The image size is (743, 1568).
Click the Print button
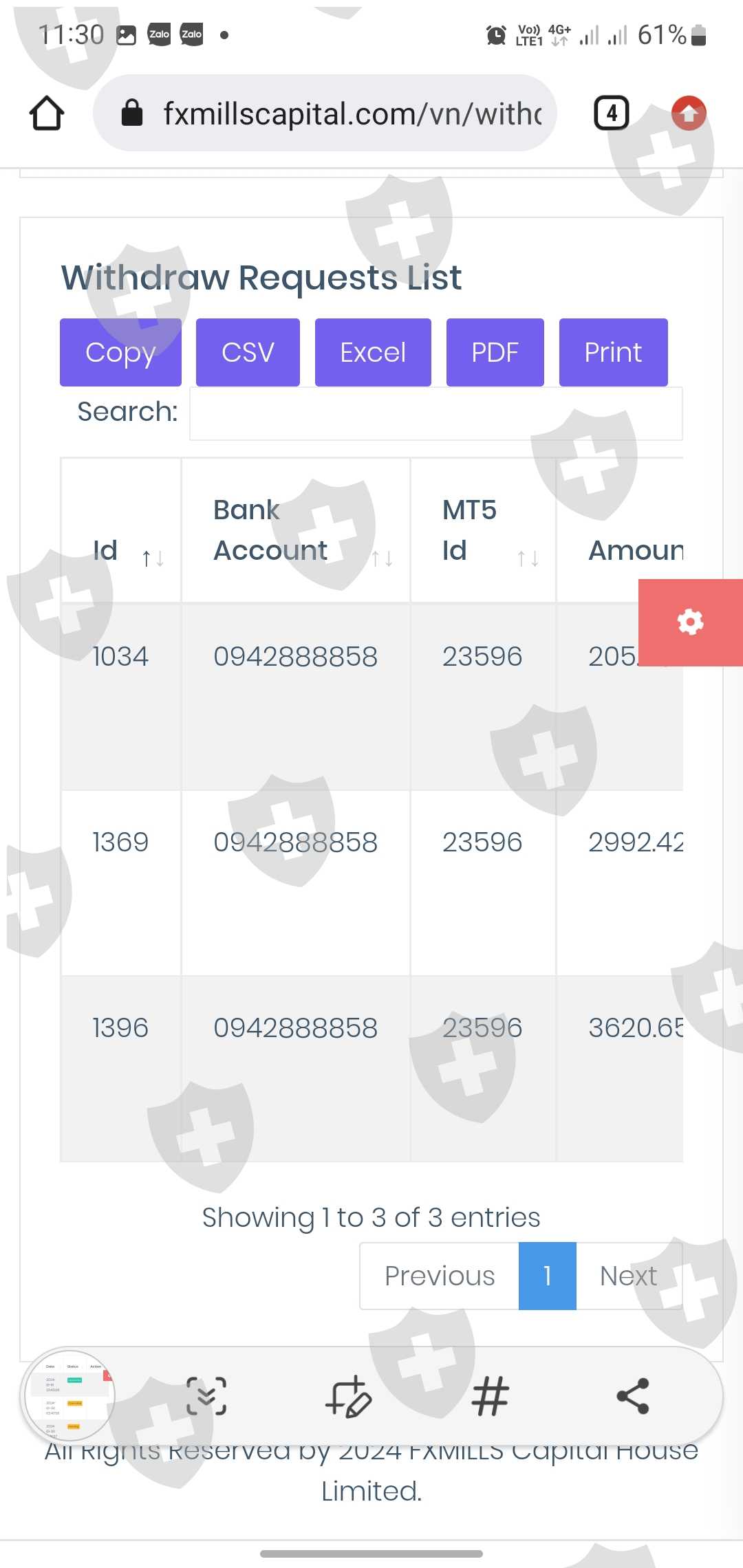pyautogui.click(x=613, y=352)
